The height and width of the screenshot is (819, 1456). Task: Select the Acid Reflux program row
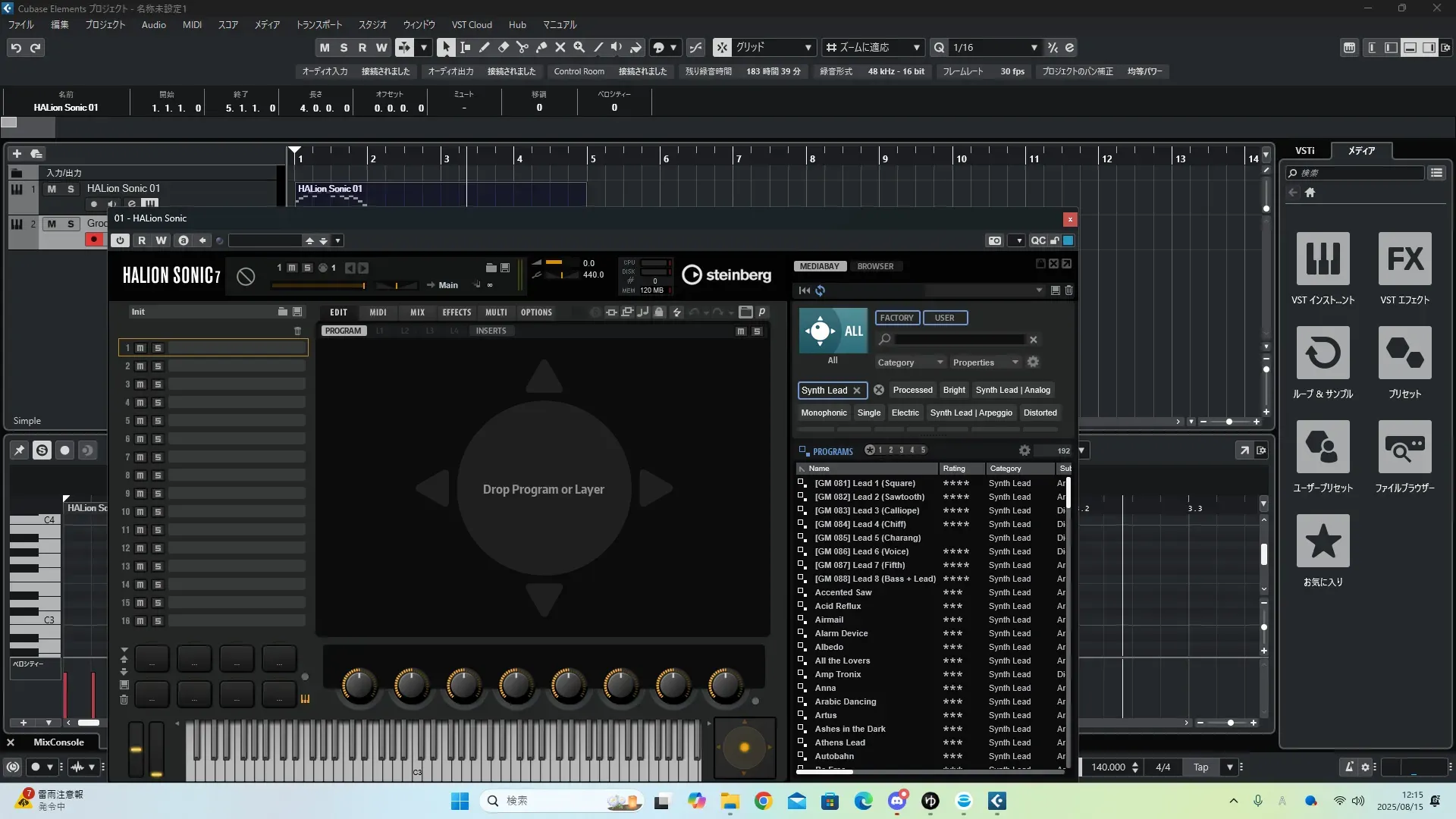pos(837,606)
